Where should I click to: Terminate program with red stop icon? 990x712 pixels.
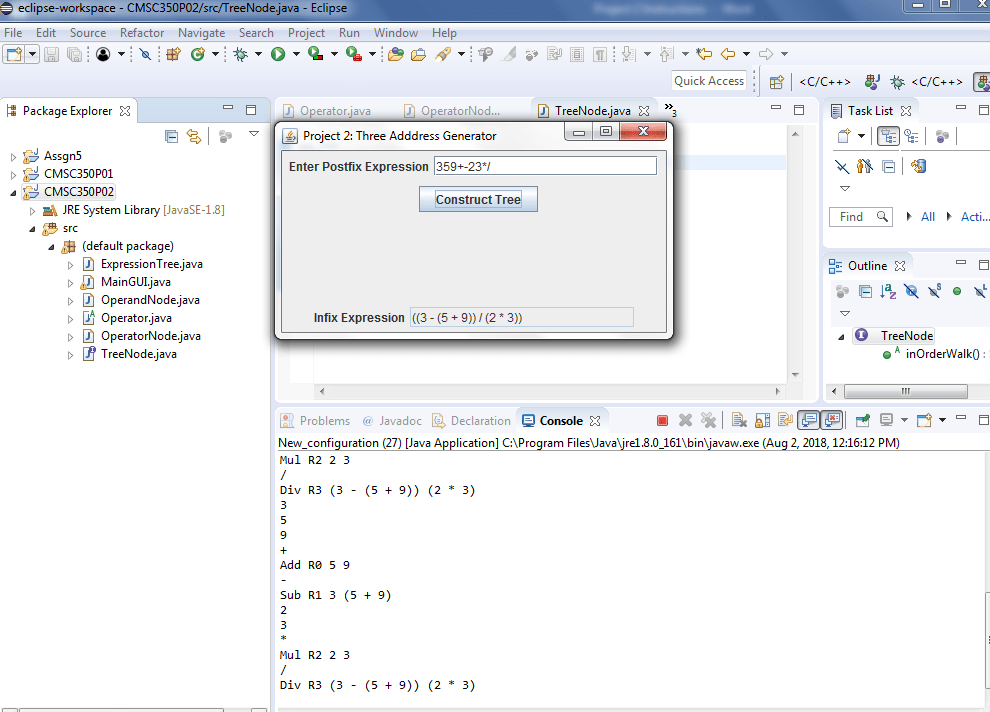[662, 421]
